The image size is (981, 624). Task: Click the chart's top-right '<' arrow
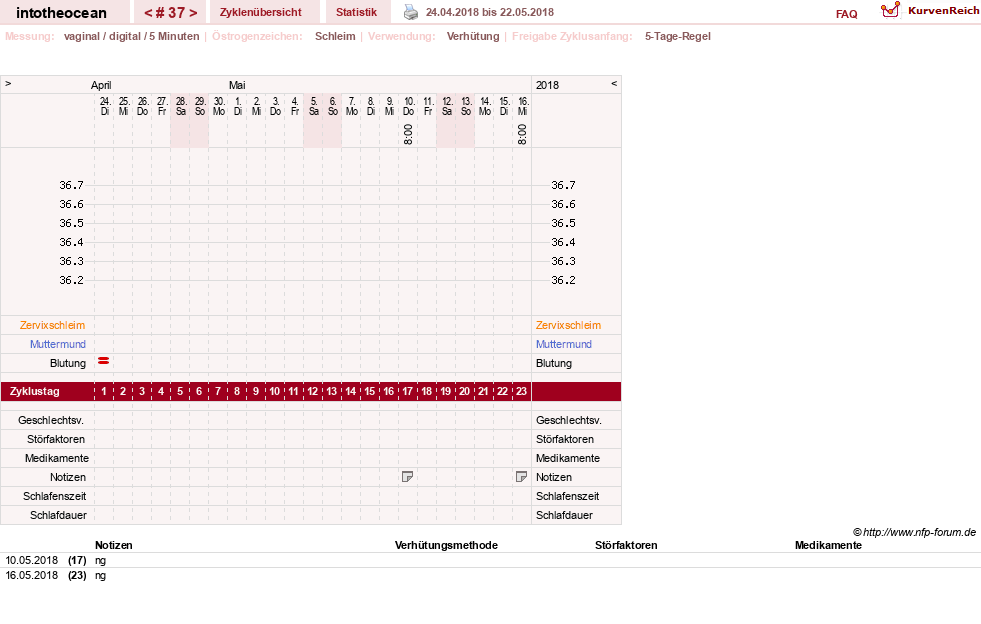click(x=614, y=83)
